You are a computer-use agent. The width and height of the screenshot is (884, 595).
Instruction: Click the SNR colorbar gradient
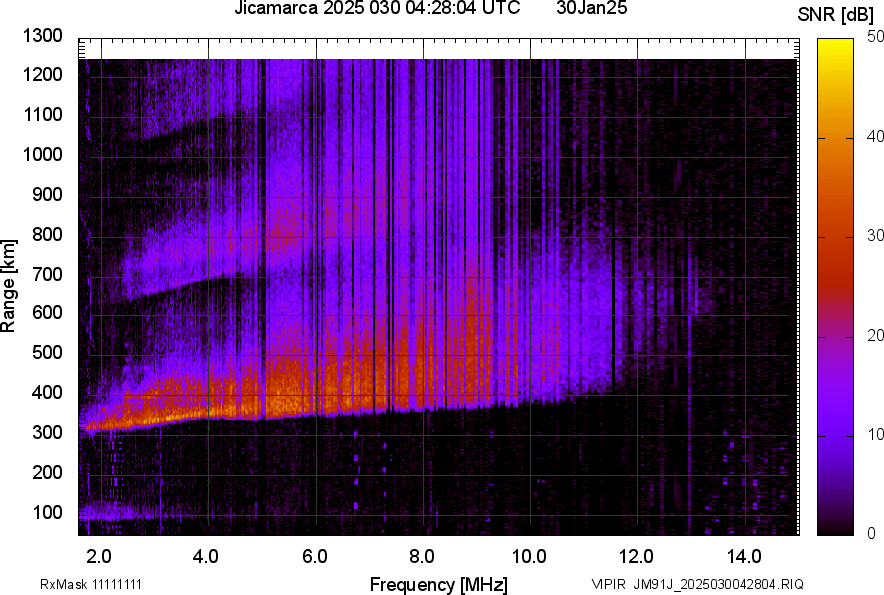tap(836, 287)
